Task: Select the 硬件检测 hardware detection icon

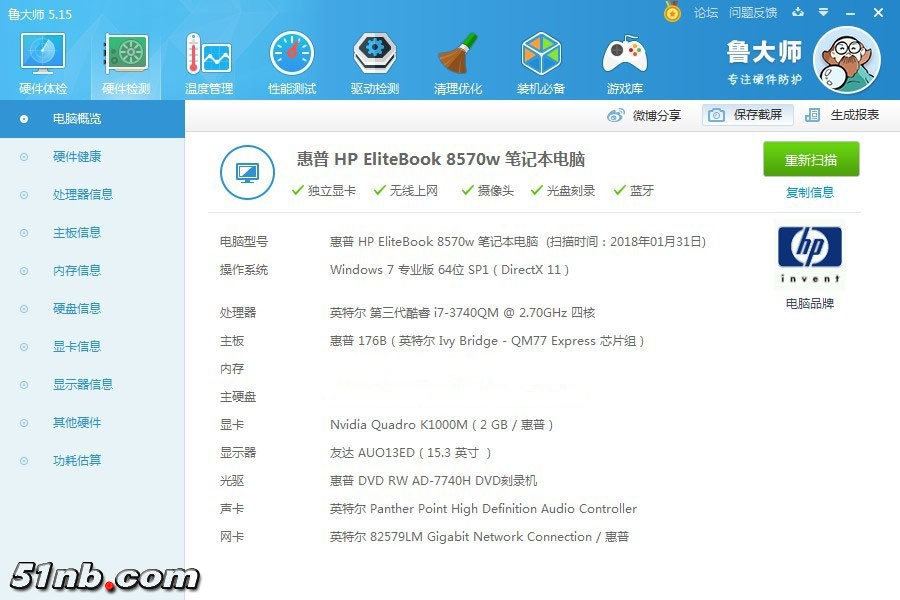Action: [x=126, y=63]
